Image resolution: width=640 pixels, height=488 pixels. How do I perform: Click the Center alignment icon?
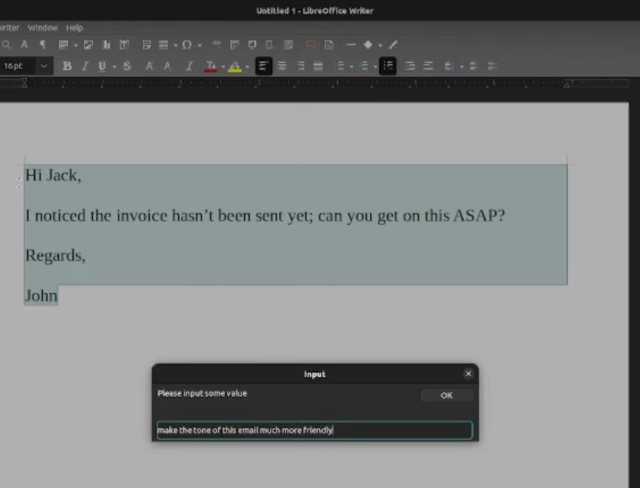coord(282,66)
